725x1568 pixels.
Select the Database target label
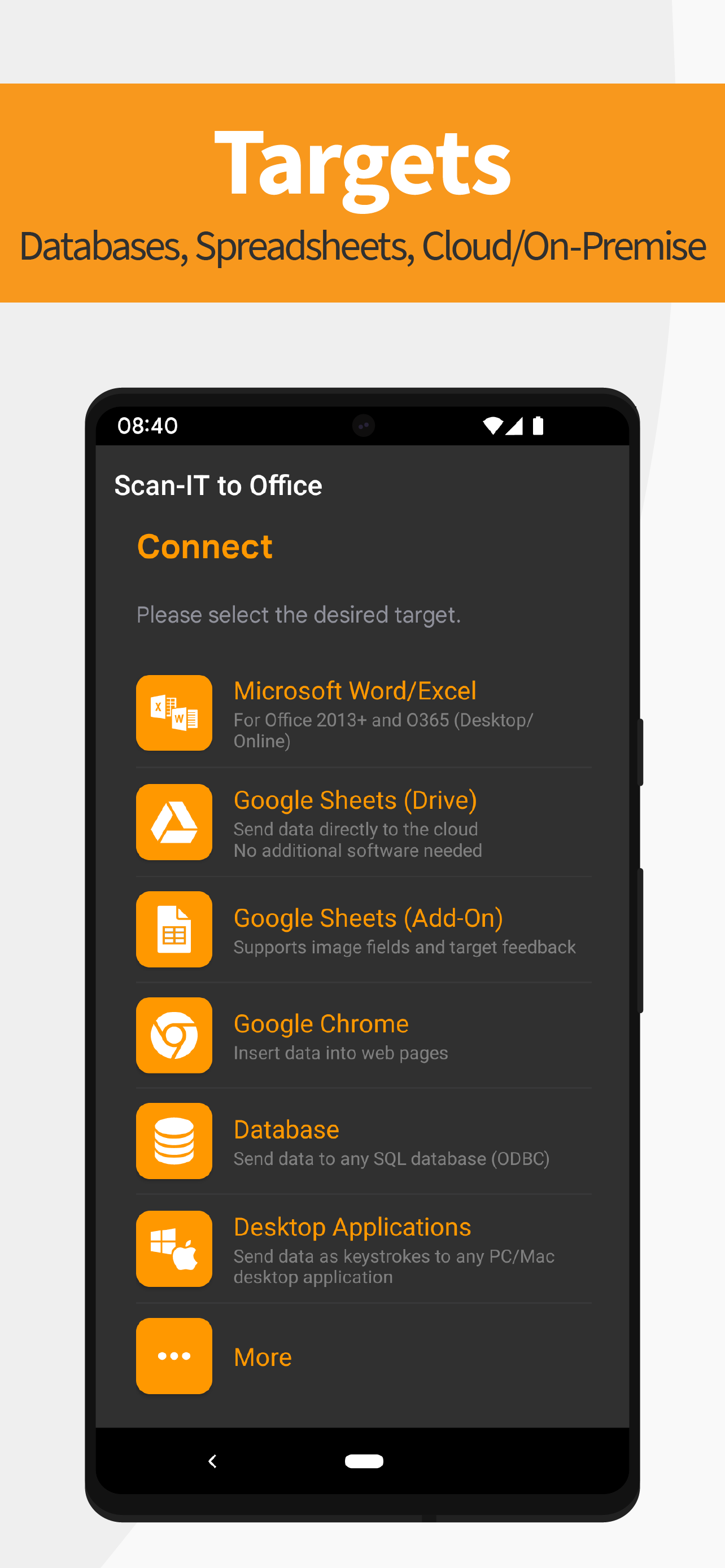[x=287, y=1130]
